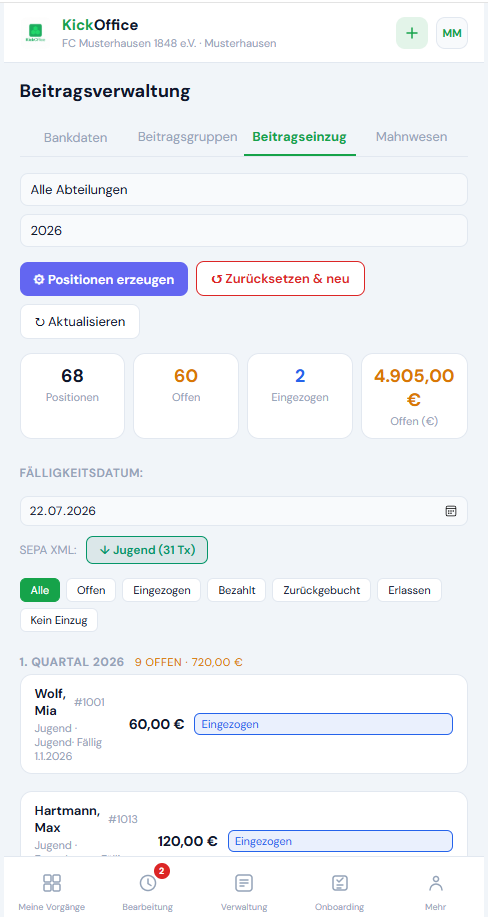Open Bearbeitung with the clock icon
Viewport: 488px width, 917px height.
[x=147, y=891]
